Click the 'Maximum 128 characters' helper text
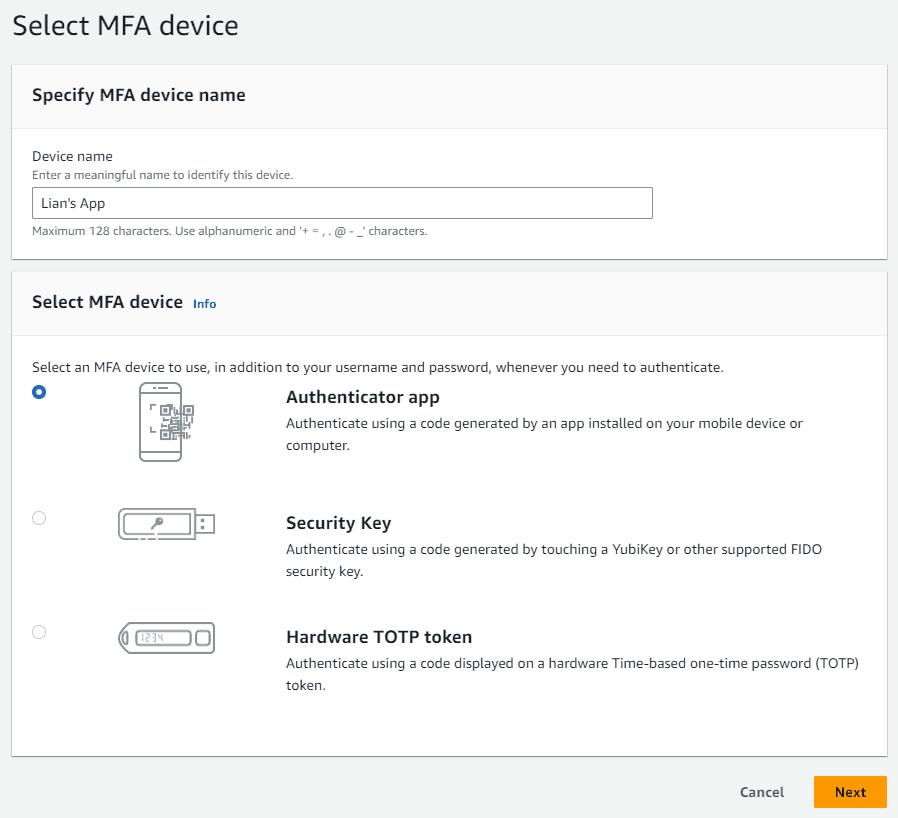The width and height of the screenshot is (898, 818). click(x=229, y=231)
